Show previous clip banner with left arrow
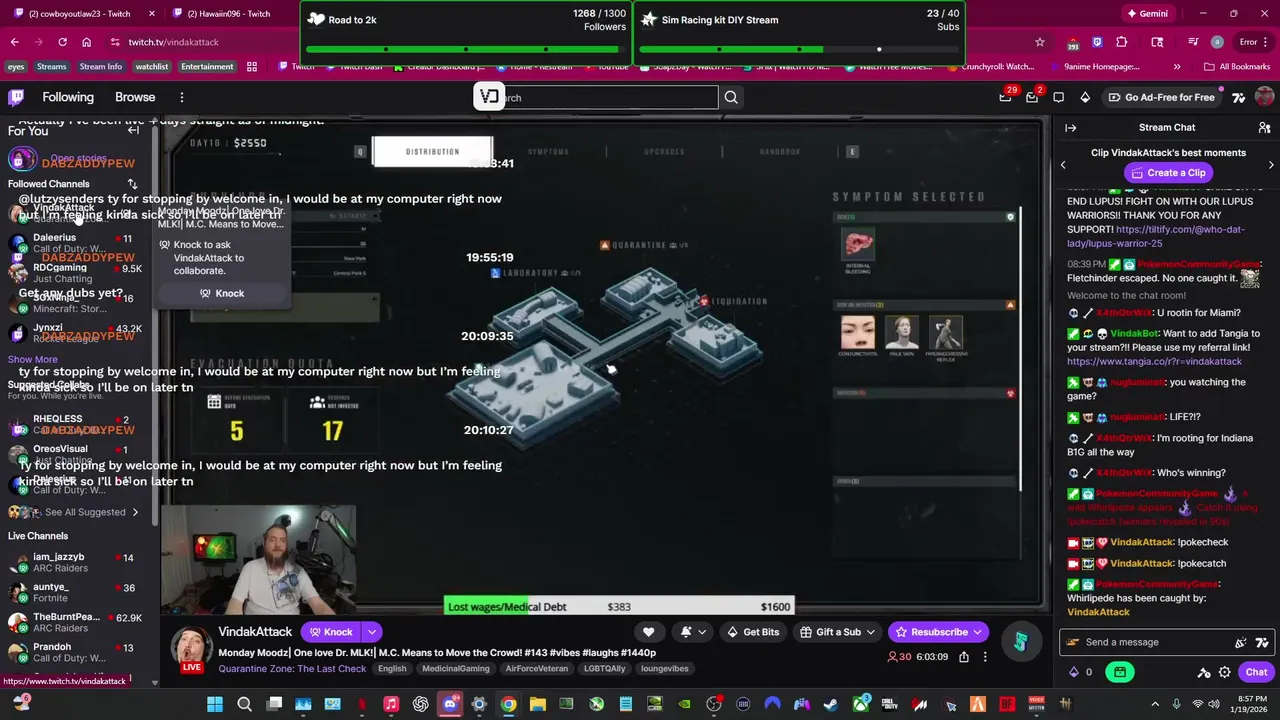This screenshot has width=1280, height=720. click(1063, 165)
